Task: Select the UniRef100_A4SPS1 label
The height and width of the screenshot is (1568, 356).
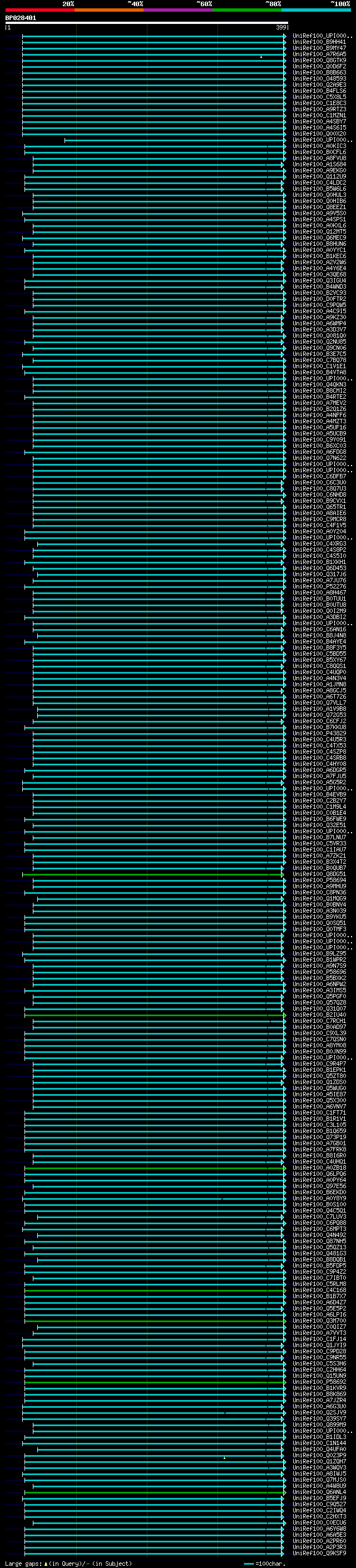Action: 319,220
